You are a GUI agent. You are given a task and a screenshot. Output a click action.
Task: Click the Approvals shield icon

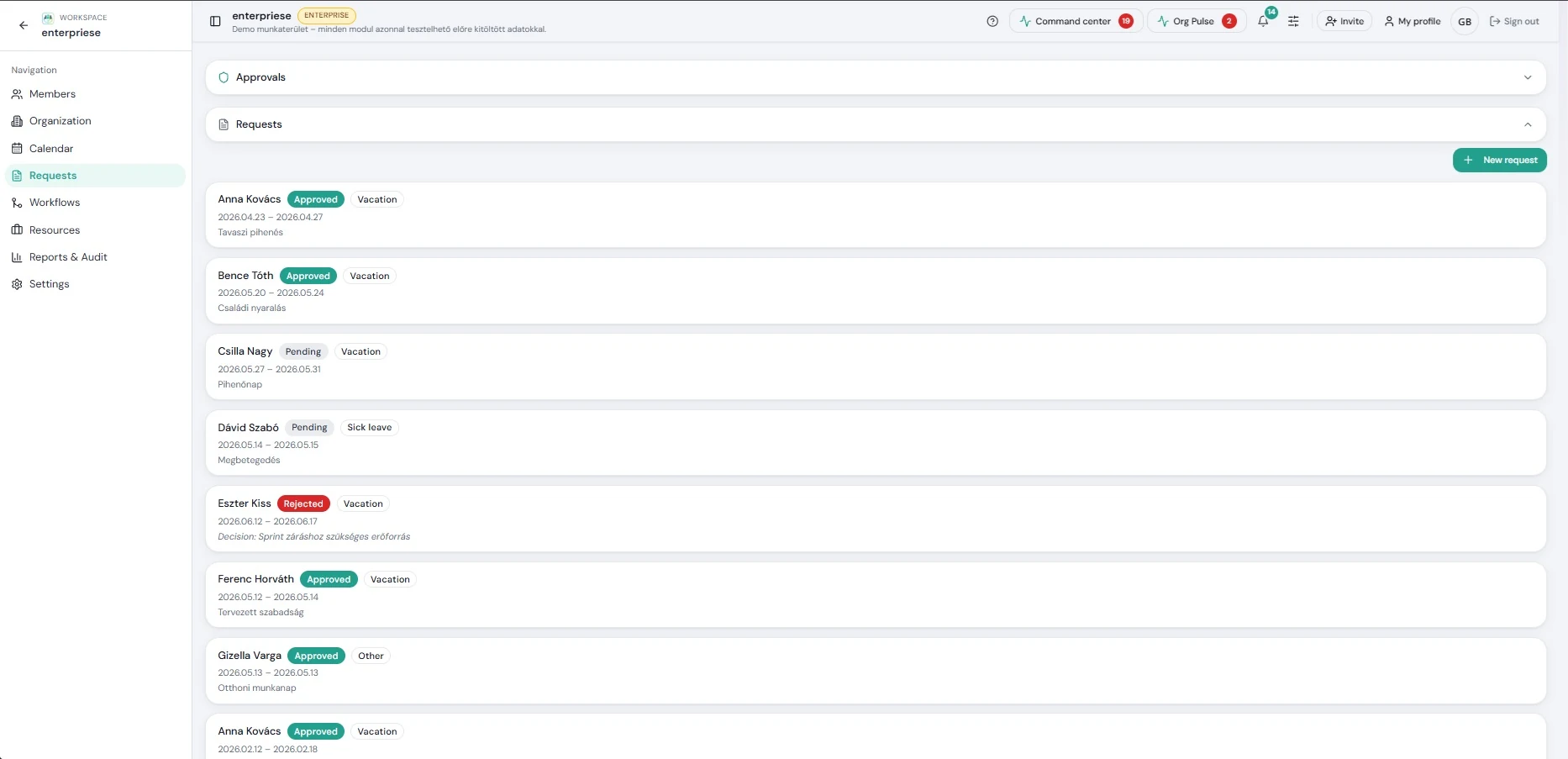point(224,77)
